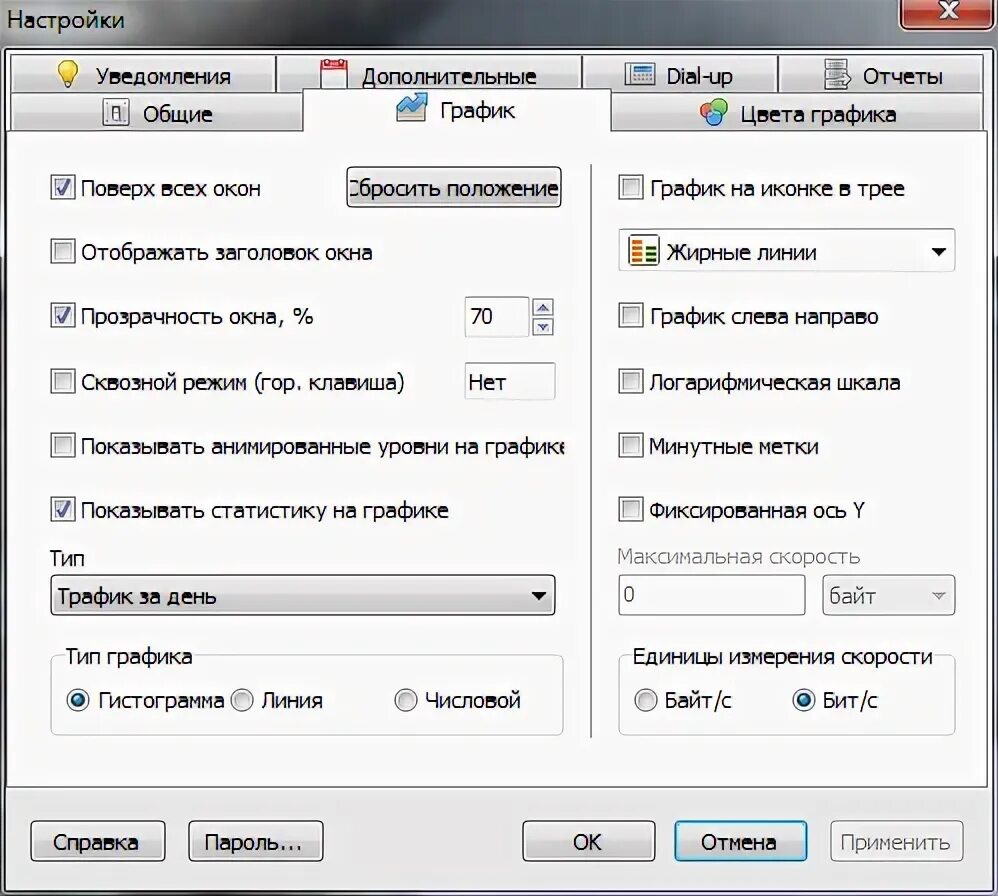The width and height of the screenshot is (998, 896).
Task: Confirm with the OK button
Action: coord(589,841)
